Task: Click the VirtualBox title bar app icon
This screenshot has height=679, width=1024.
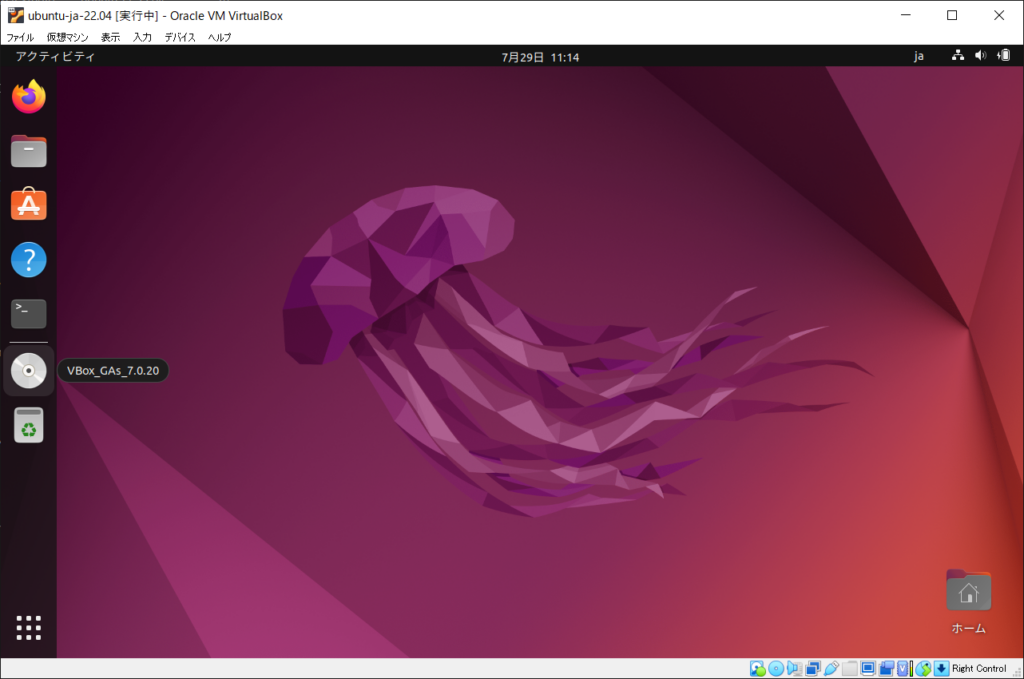Action: click(16, 15)
